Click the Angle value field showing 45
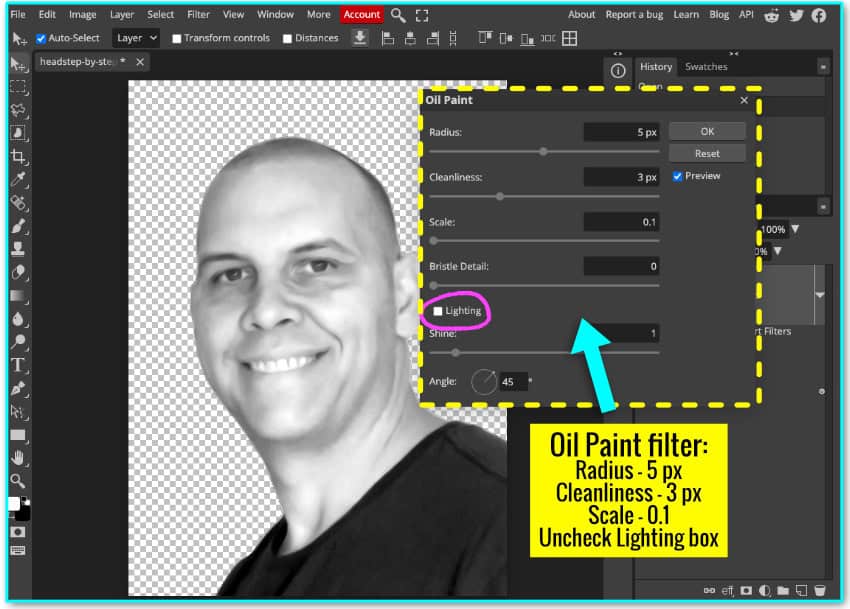 [x=513, y=382]
